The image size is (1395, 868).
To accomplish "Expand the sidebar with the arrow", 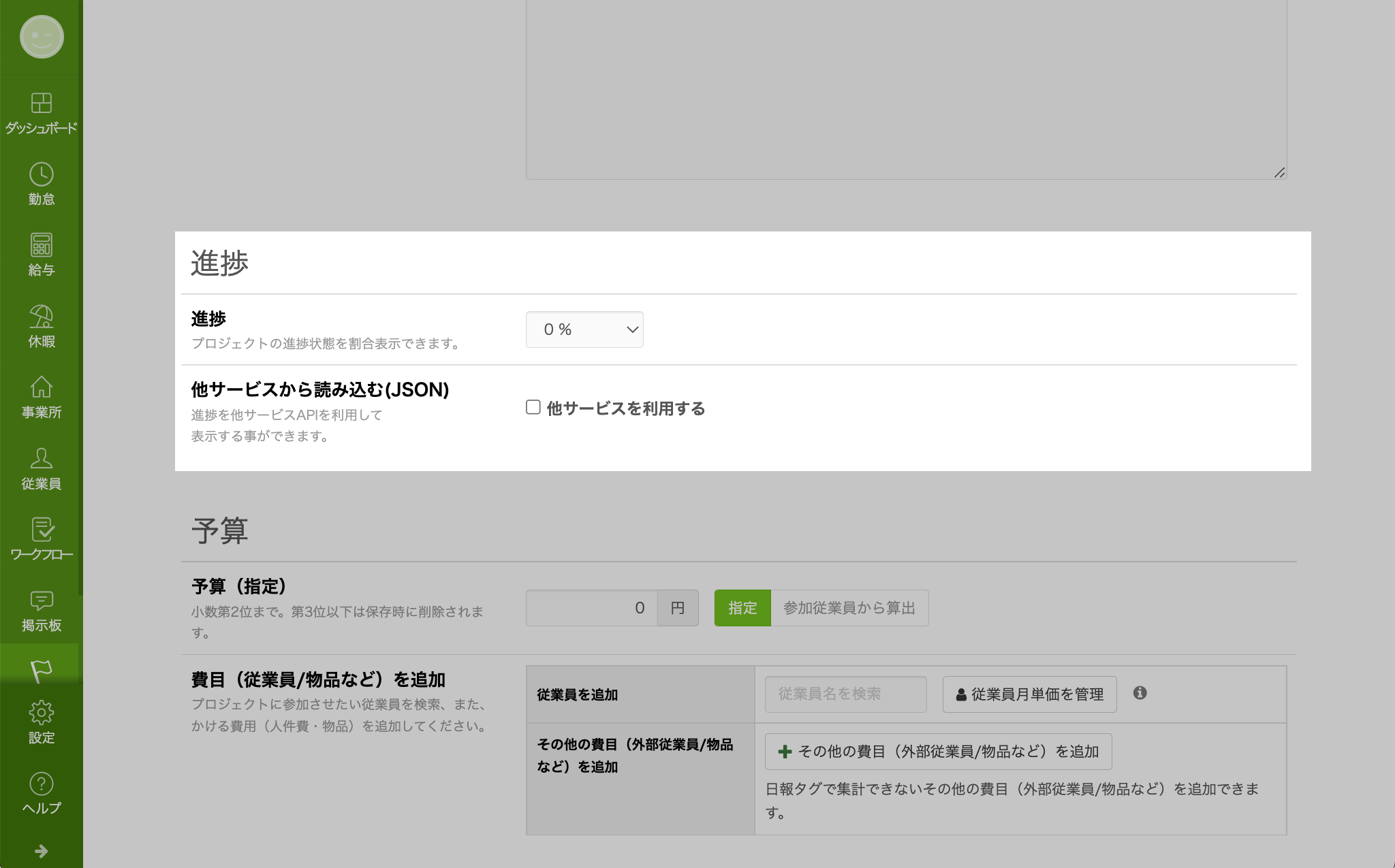I will click(41, 851).
